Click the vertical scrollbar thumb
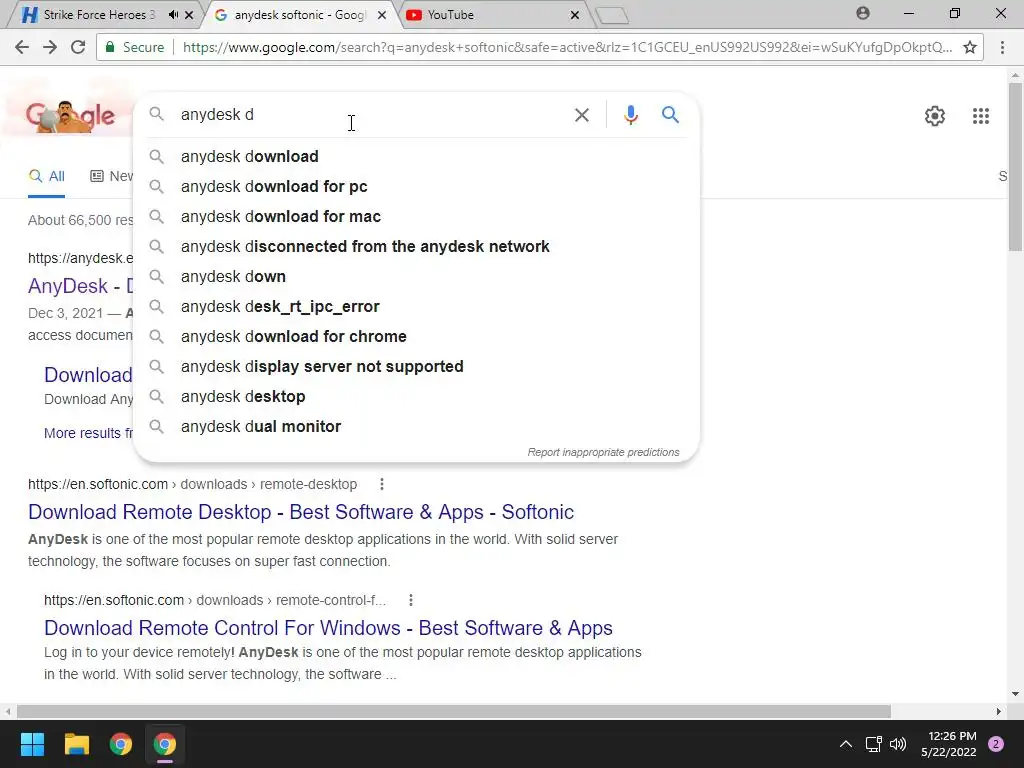Viewport: 1024px width, 768px height. [1015, 167]
